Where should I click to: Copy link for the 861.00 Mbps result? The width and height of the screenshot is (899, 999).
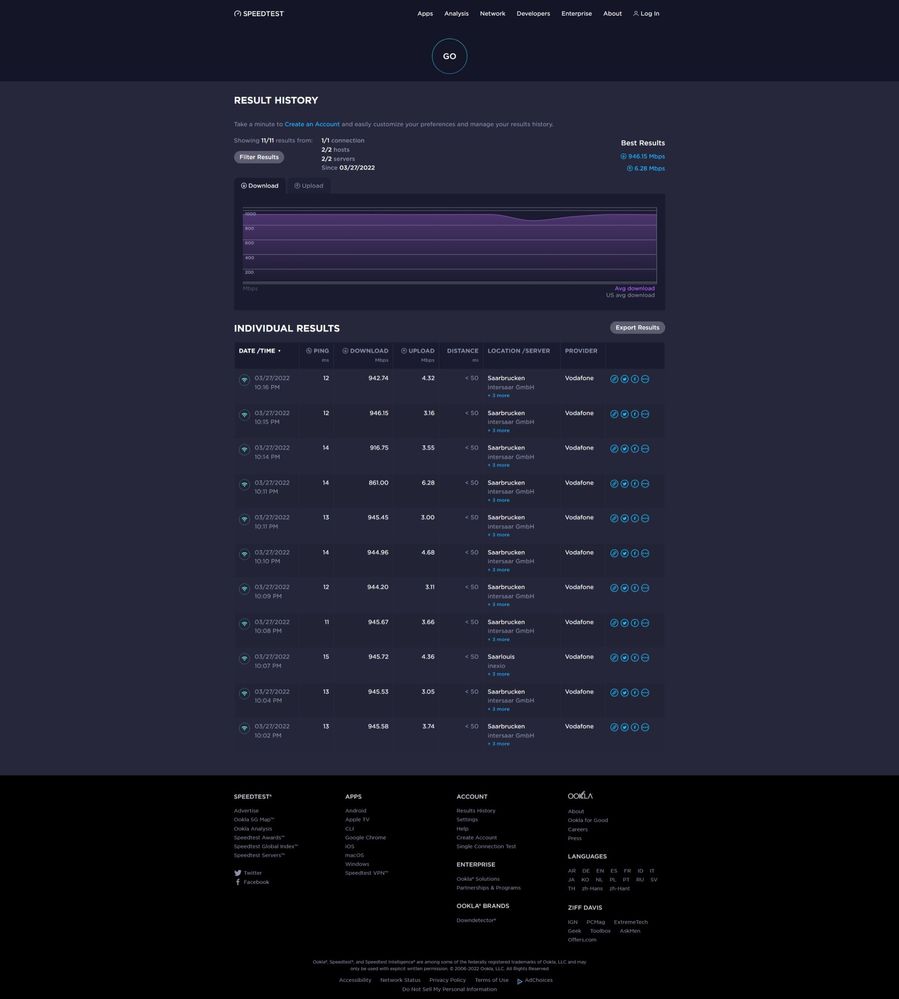click(x=614, y=484)
